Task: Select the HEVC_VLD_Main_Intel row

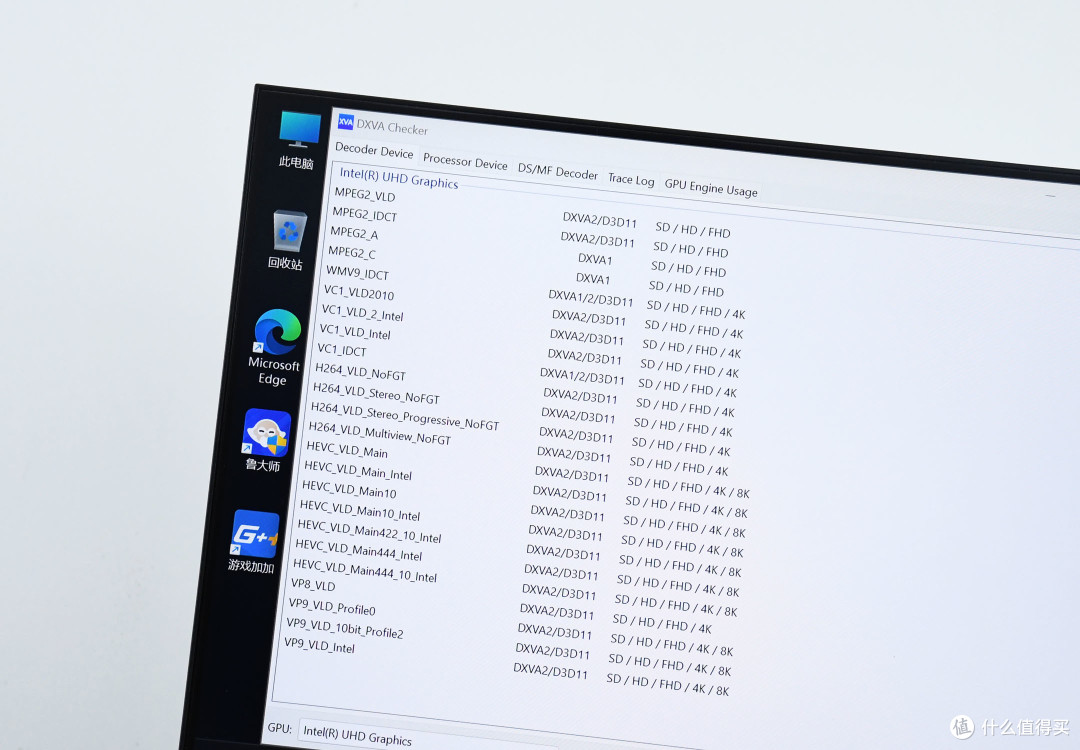Action: point(526,490)
